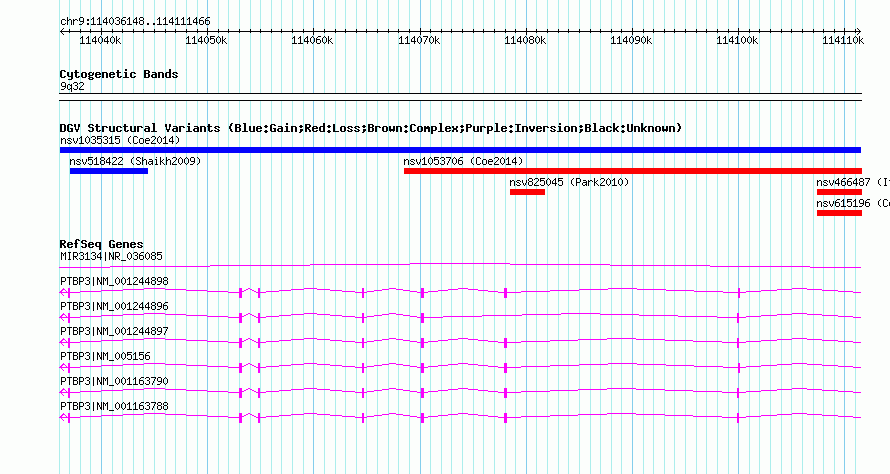Click the PTBP3|NM_005156 transcript label
Screen dimensions: 890x474
[106, 356]
